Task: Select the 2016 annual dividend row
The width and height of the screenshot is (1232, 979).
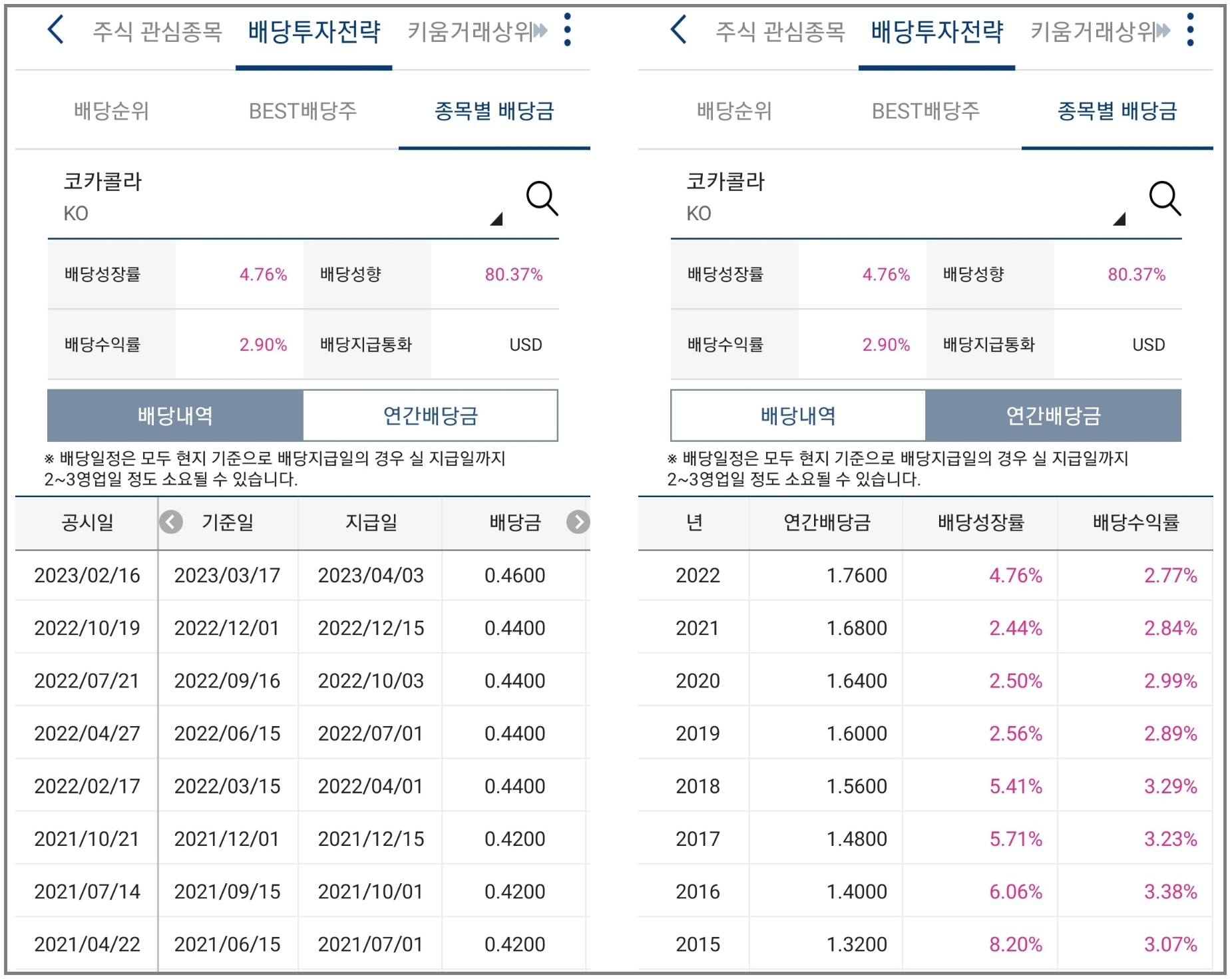Action: (x=926, y=891)
